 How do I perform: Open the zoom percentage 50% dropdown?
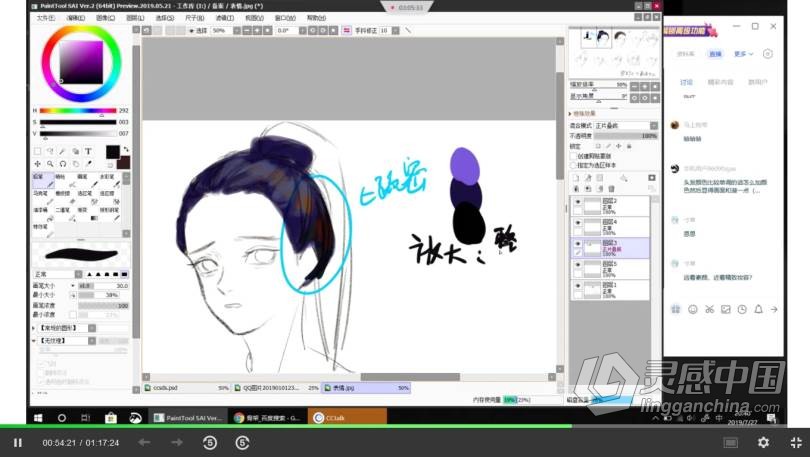[237, 30]
